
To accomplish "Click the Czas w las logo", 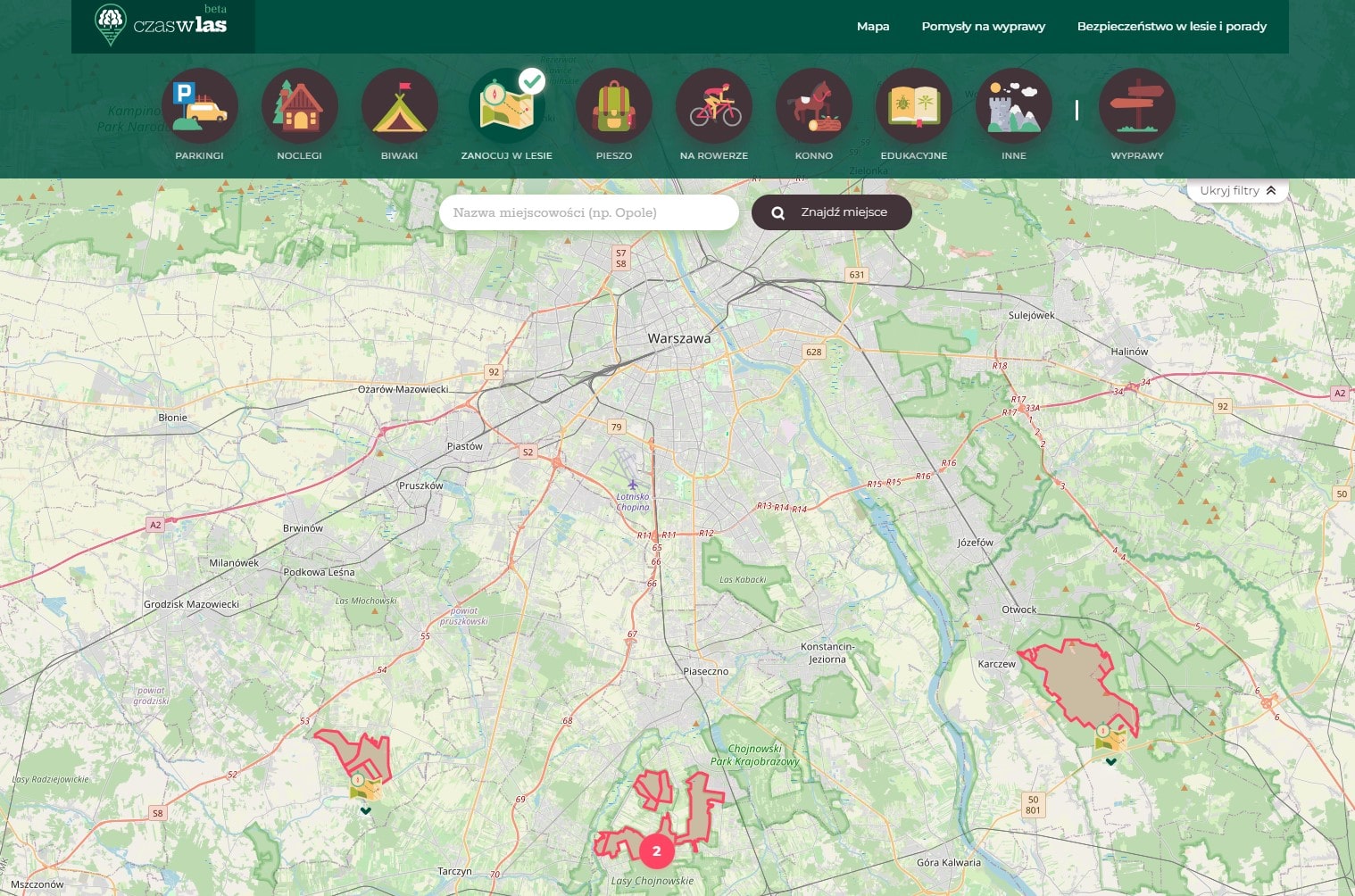I will [x=162, y=24].
